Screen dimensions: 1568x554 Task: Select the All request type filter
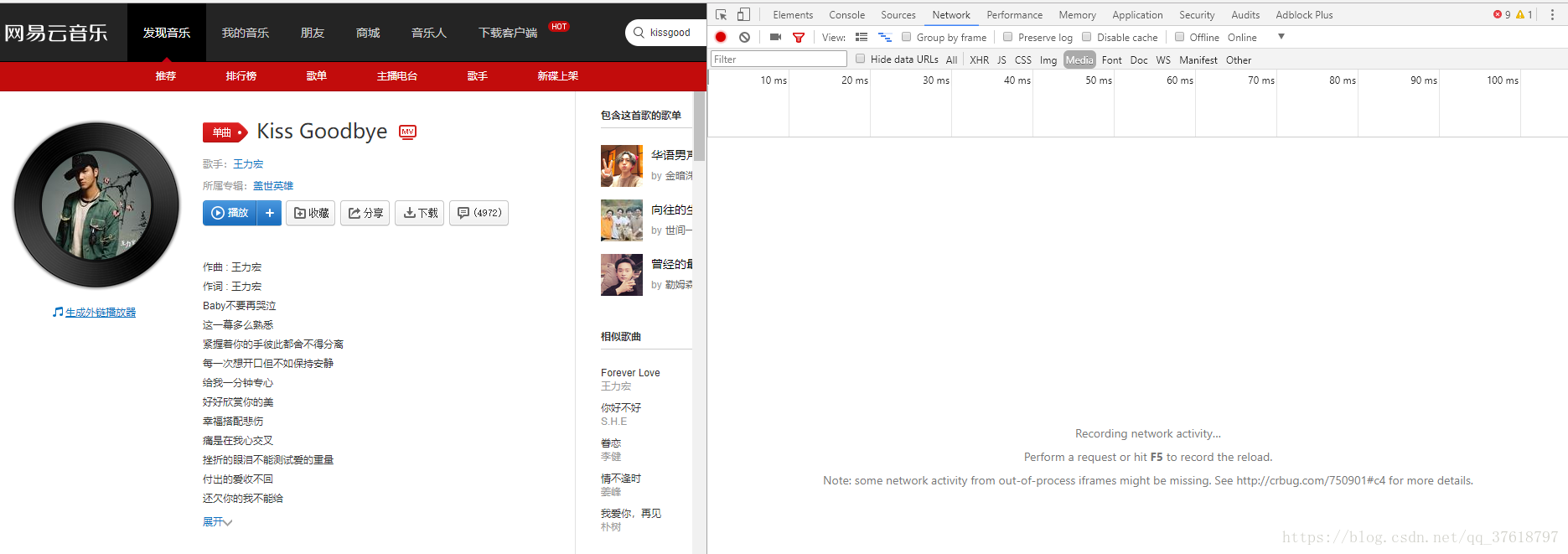click(951, 60)
